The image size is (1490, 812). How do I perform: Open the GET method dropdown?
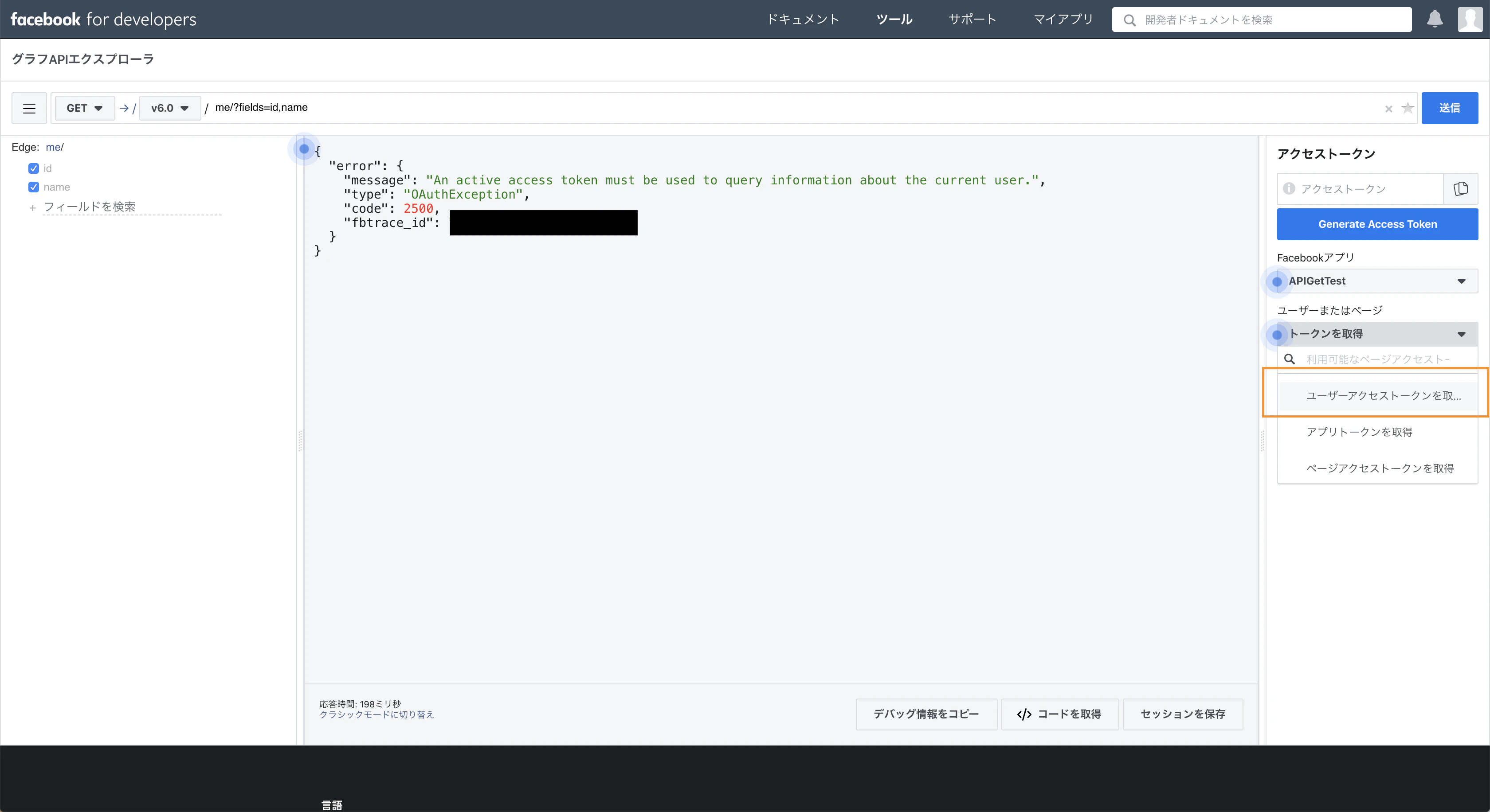pyautogui.click(x=84, y=108)
